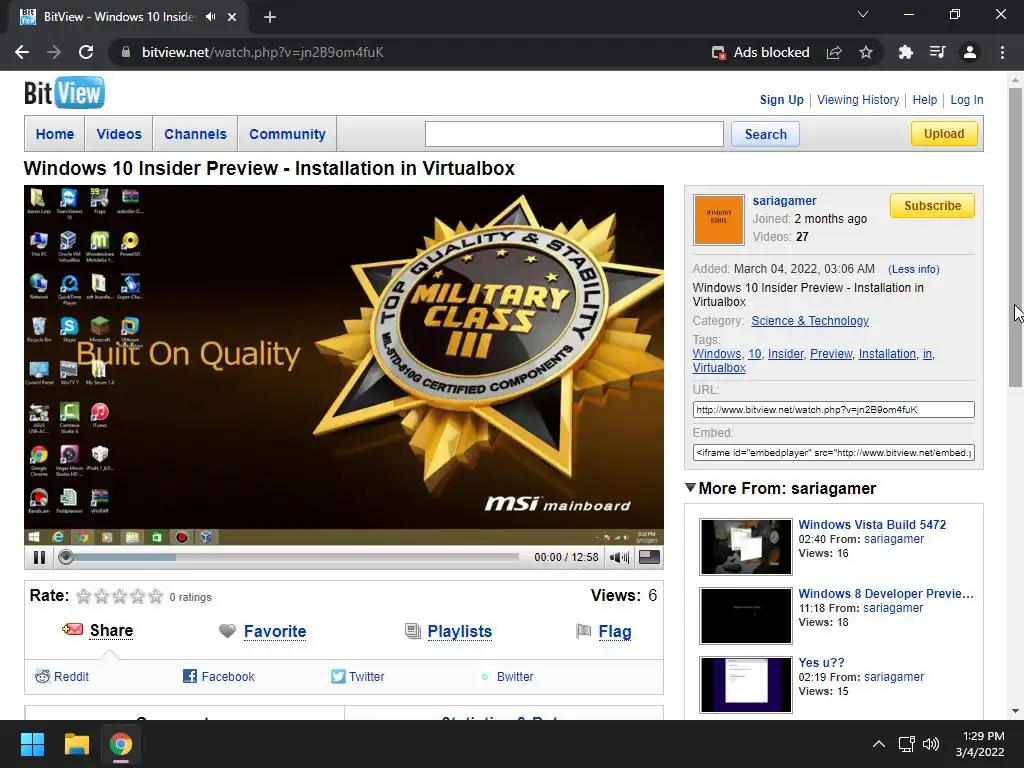Open the taskbar volume icon
The image size is (1024, 768).
click(931, 744)
